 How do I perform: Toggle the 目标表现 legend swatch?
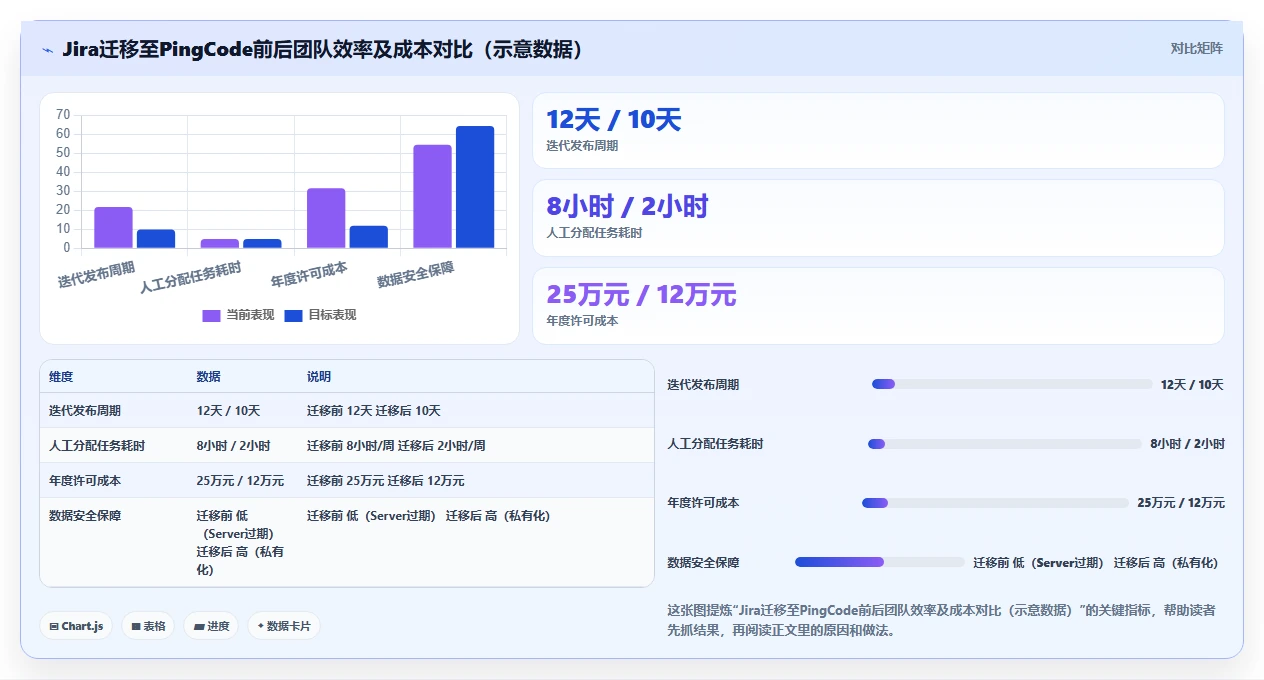(x=293, y=315)
